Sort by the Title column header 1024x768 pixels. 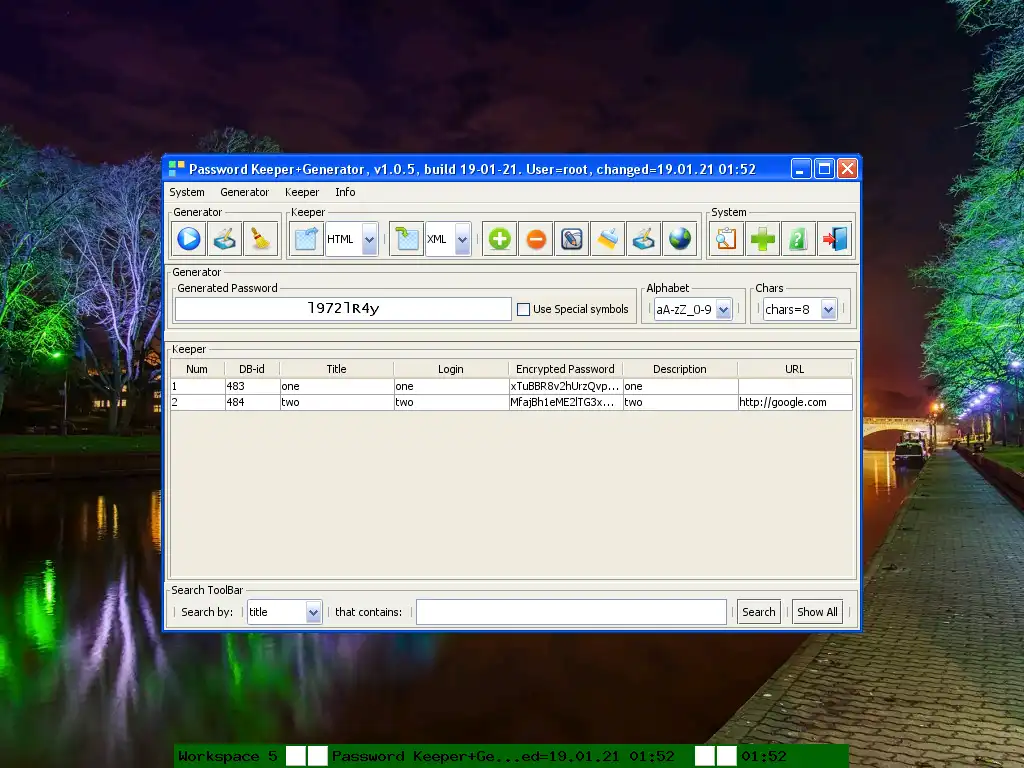[x=336, y=369]
